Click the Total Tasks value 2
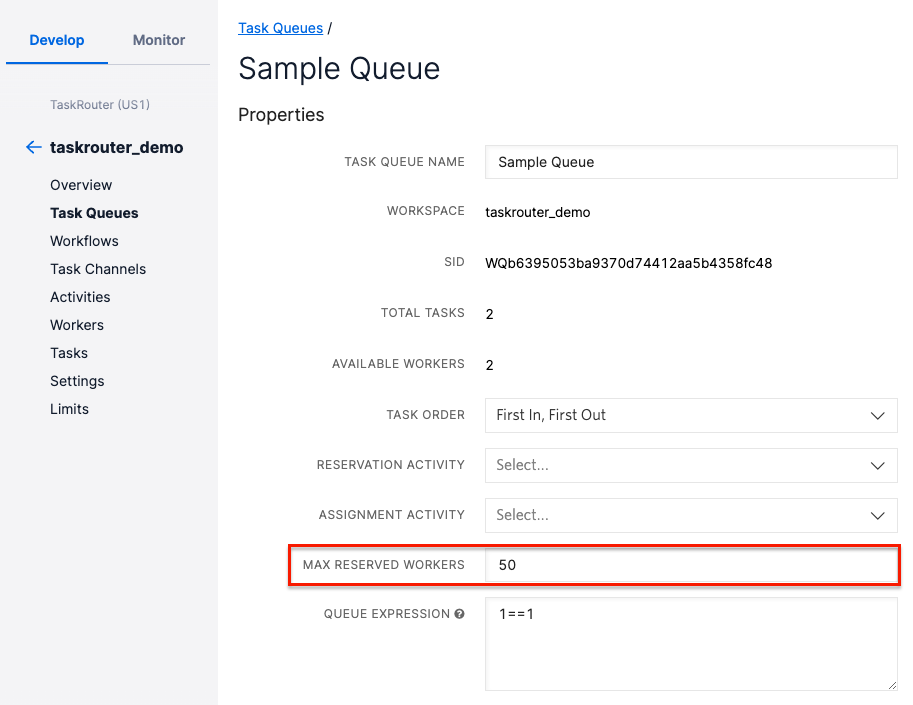 coord(490,314)
